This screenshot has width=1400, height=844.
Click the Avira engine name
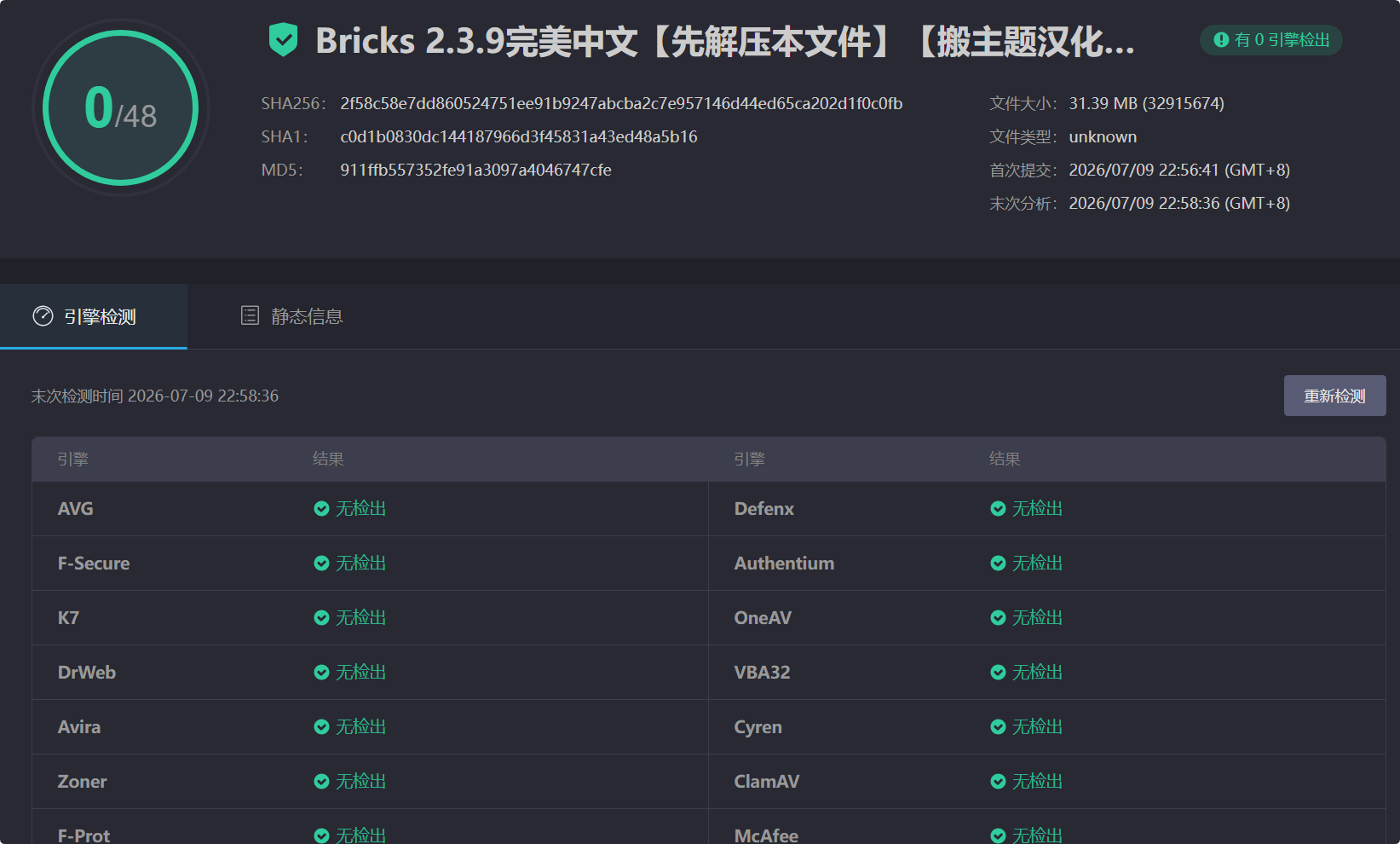(79, 727)
